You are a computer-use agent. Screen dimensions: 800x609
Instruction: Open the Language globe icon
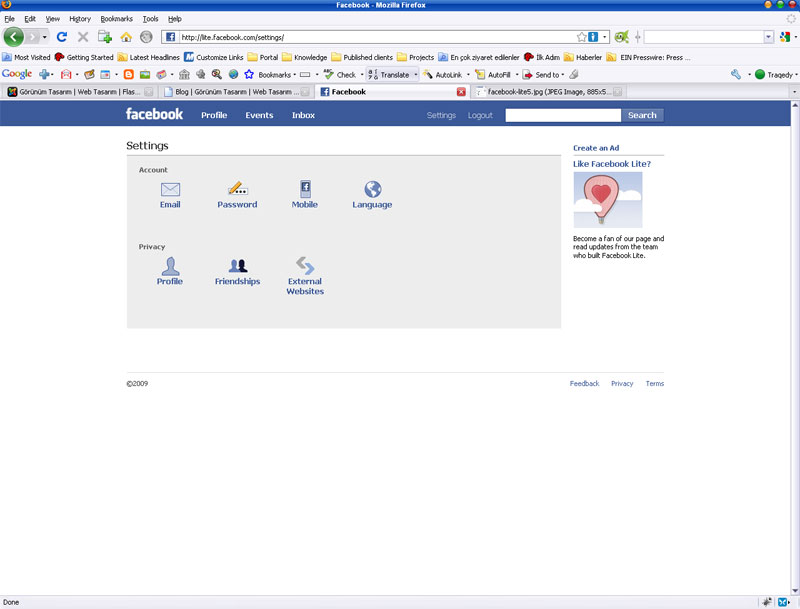(372, 189)
